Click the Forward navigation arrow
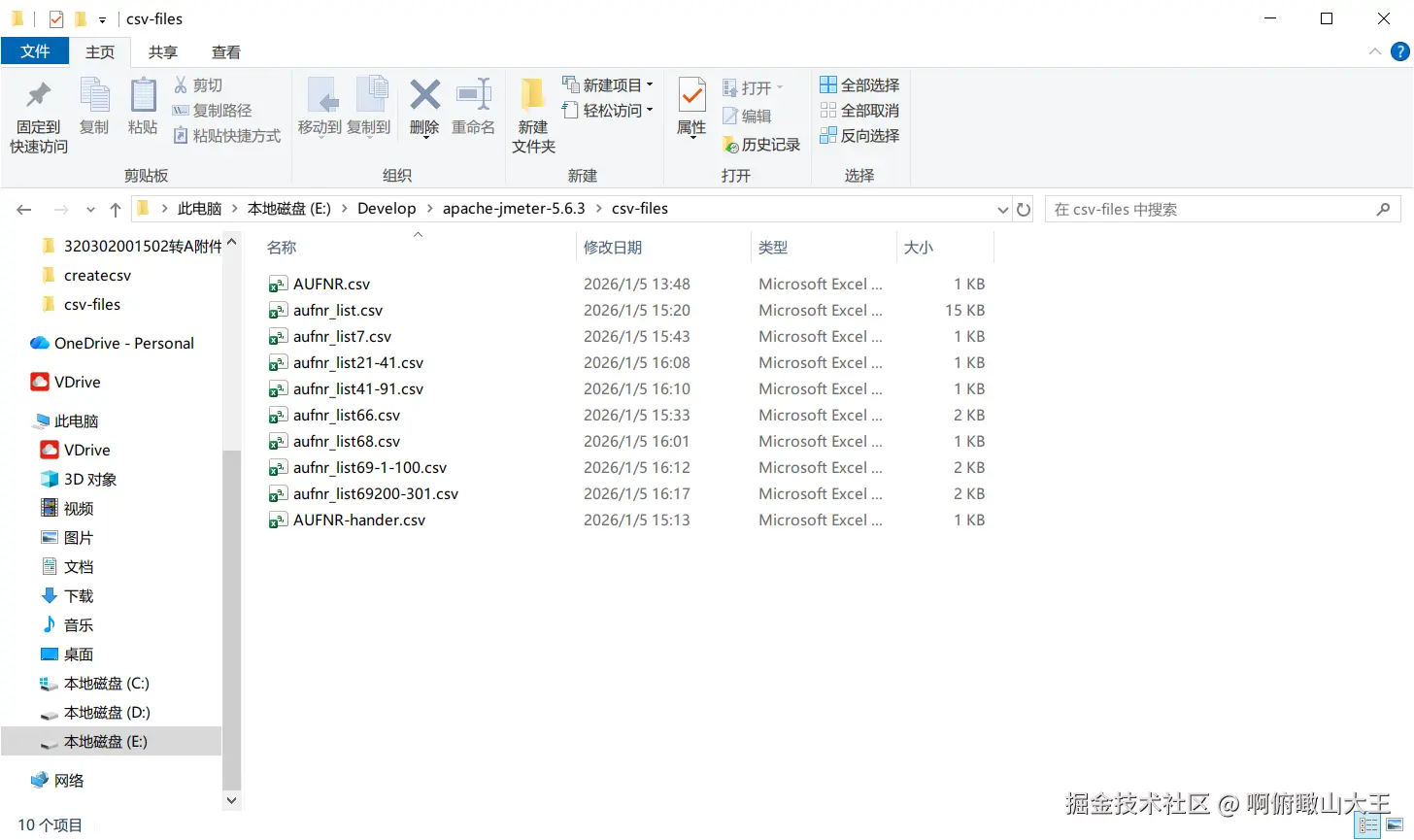The height and width of the screenshot is (840, 1414). pos(61,210)
